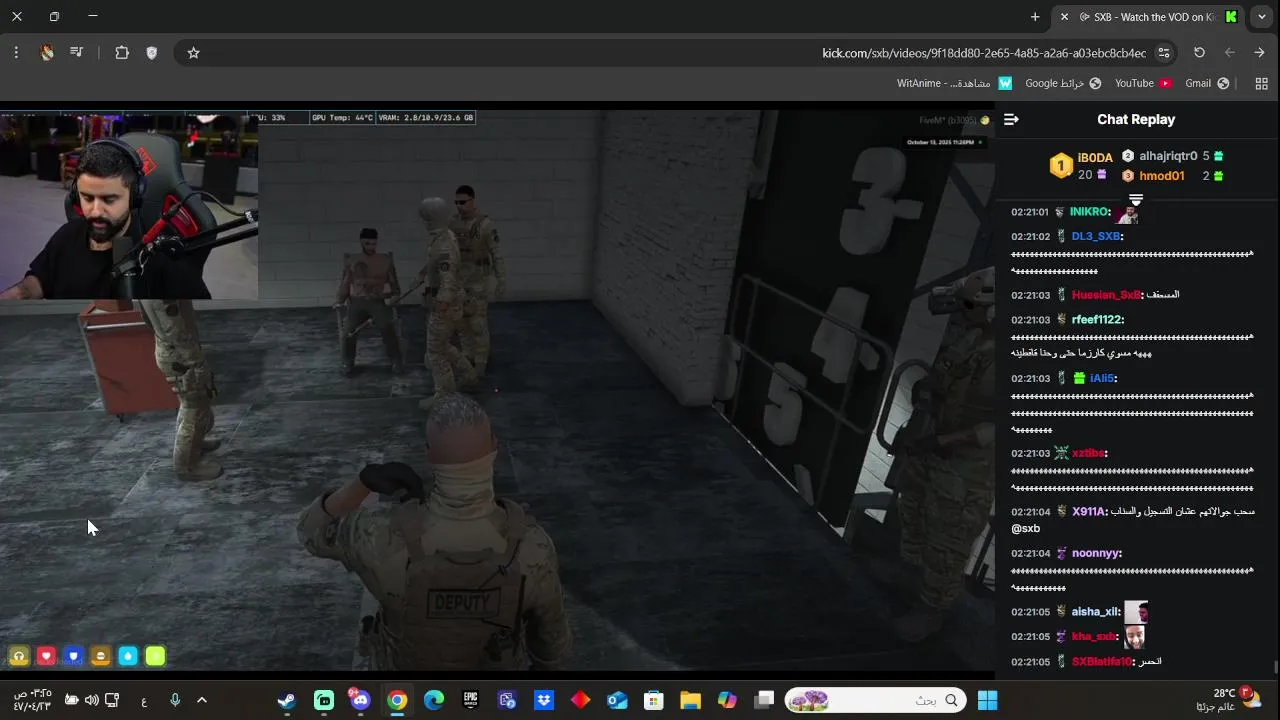
Task: Open the Gmail bookmark
Action: point(1207,83)
